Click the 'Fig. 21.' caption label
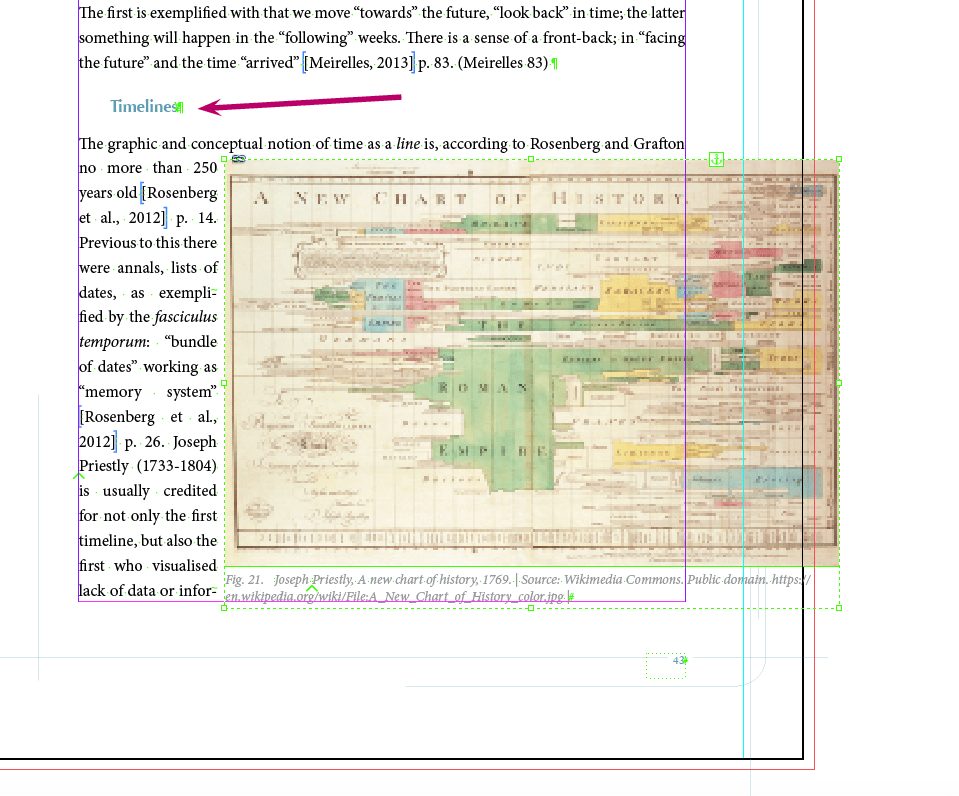This screenshot has width=959, height=796. coord(244,580)
